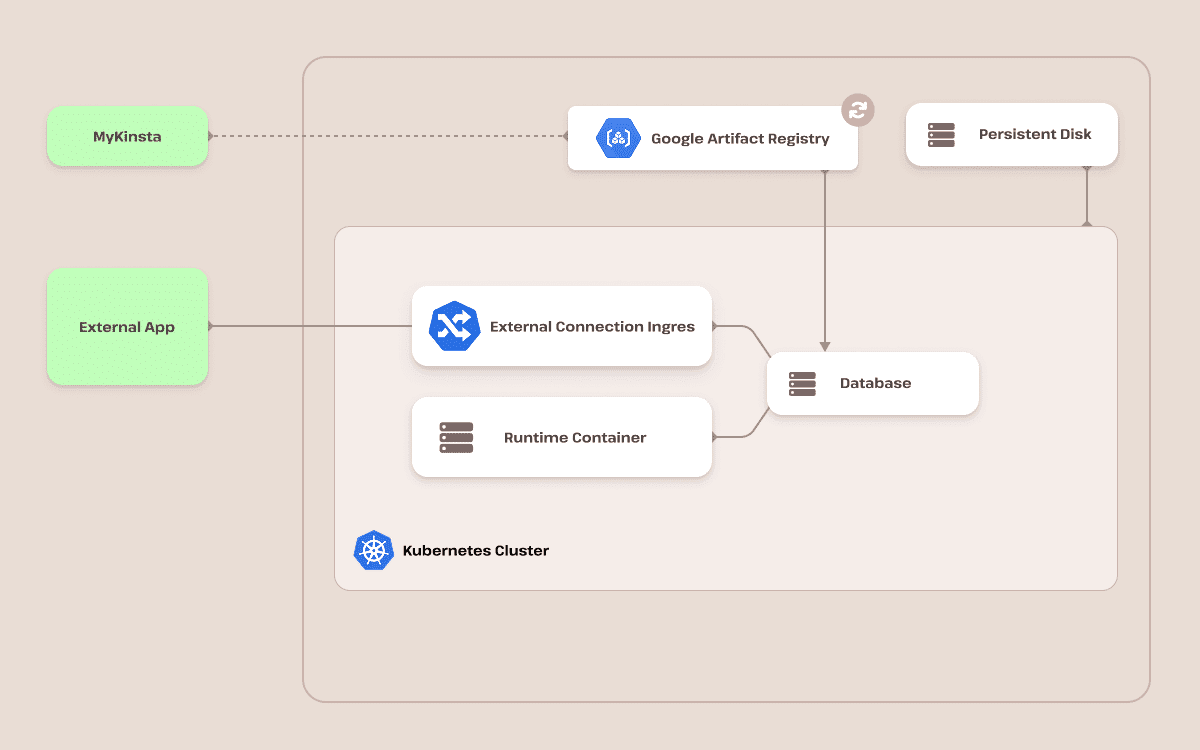Select the Runtime Container card

pyautogui.click(x=561, y=437)
